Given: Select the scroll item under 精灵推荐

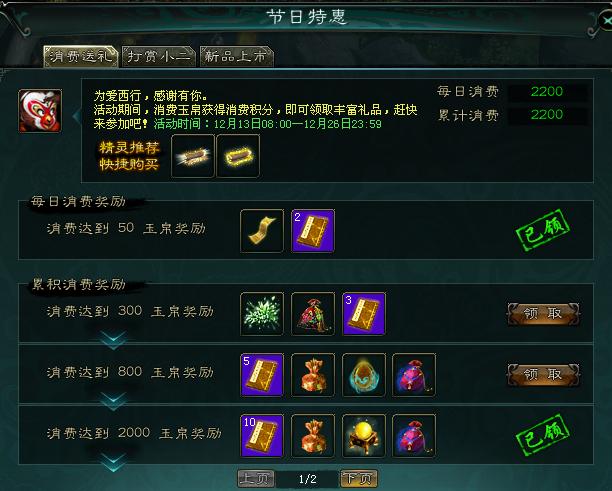Looking at the screenshot, I should coord(193,156).
